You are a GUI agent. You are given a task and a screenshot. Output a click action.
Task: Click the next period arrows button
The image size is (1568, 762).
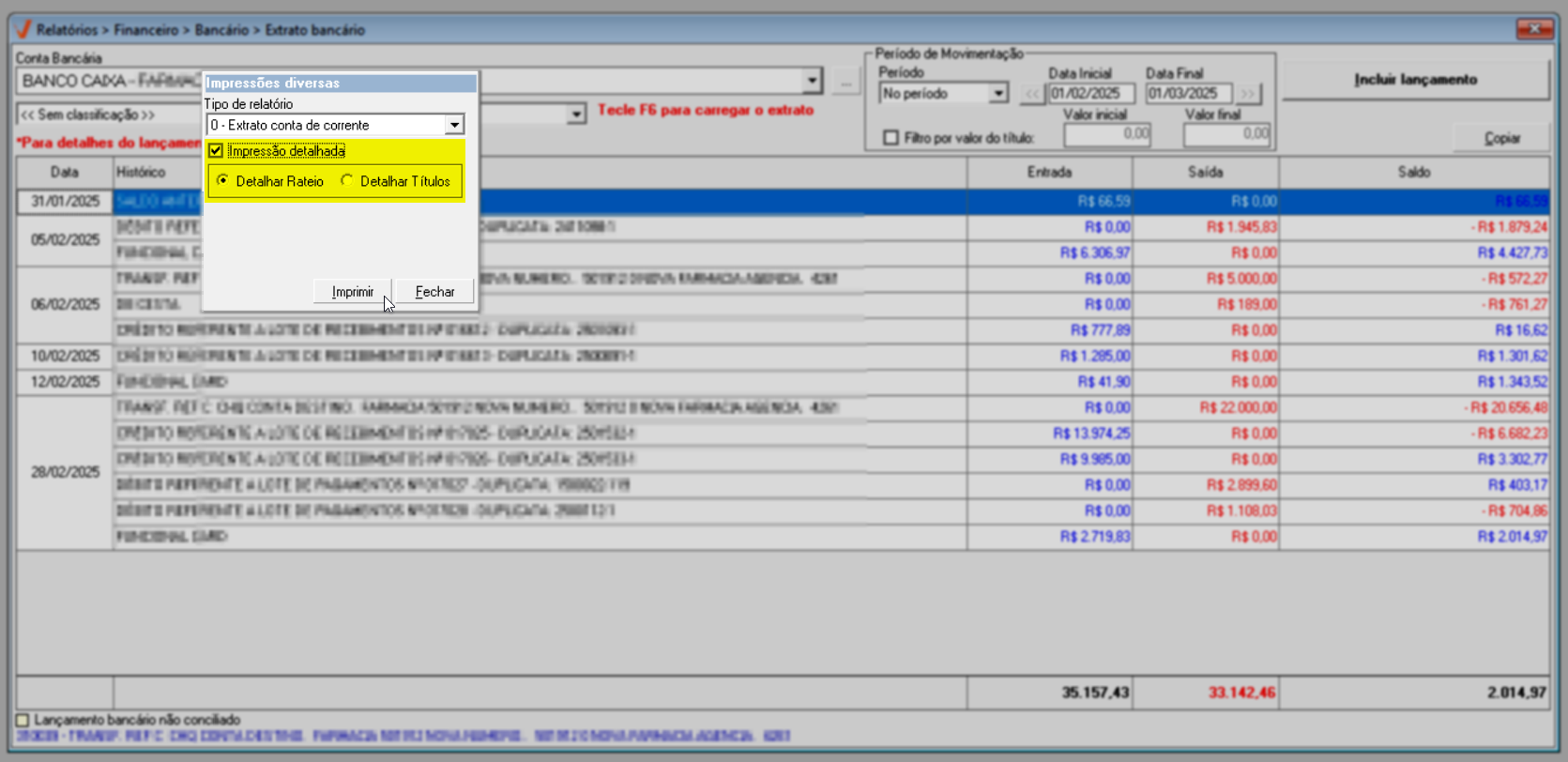pos(1247,94)
